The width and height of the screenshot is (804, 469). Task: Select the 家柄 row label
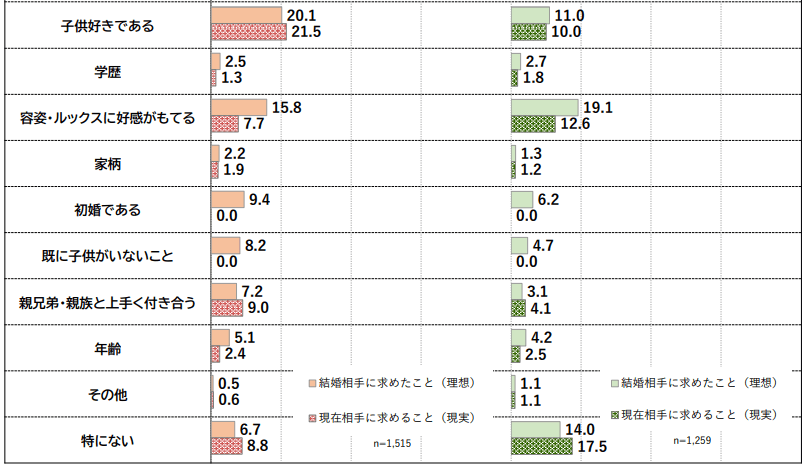107,164
